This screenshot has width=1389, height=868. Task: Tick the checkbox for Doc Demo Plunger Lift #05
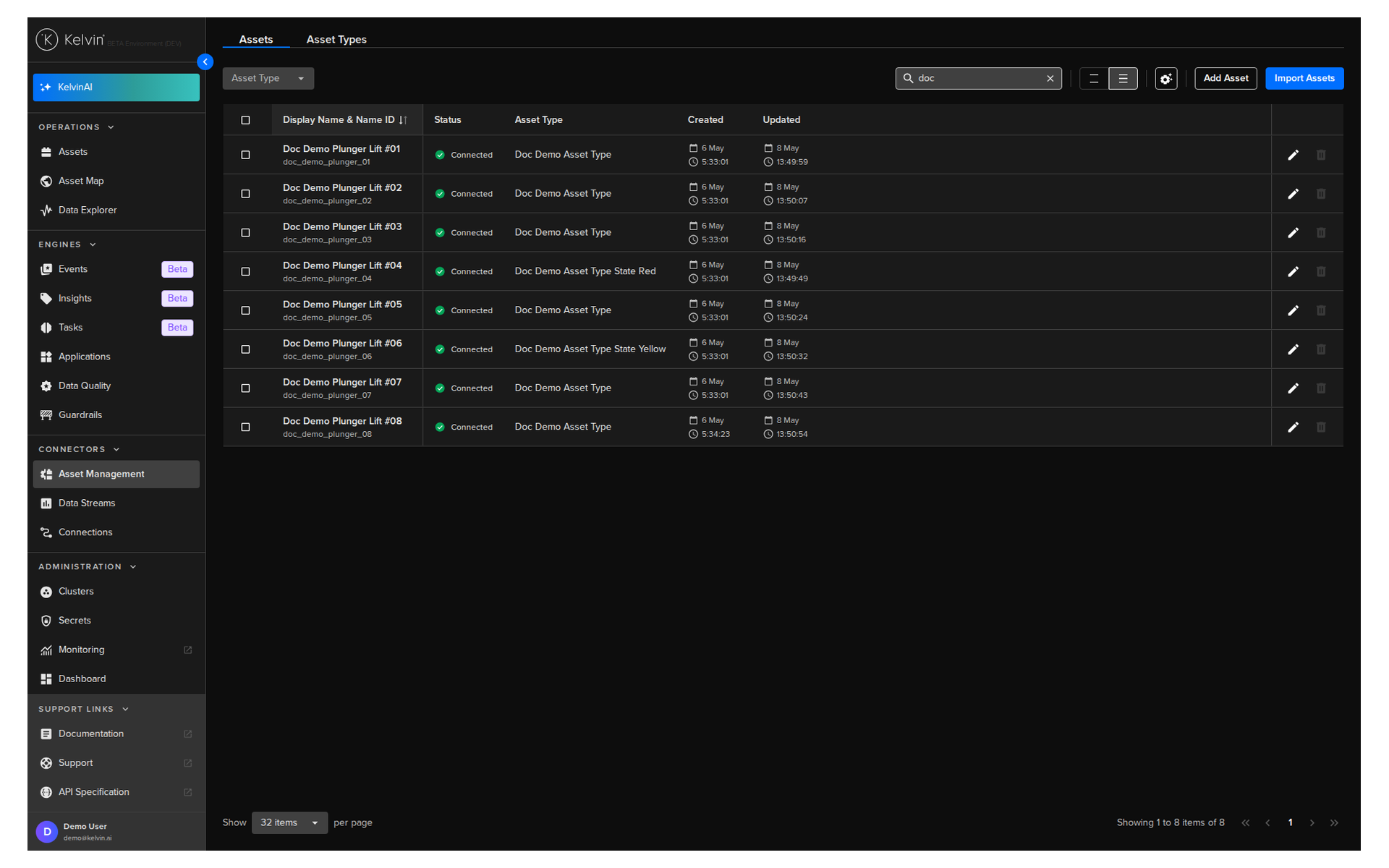point(245,310)
